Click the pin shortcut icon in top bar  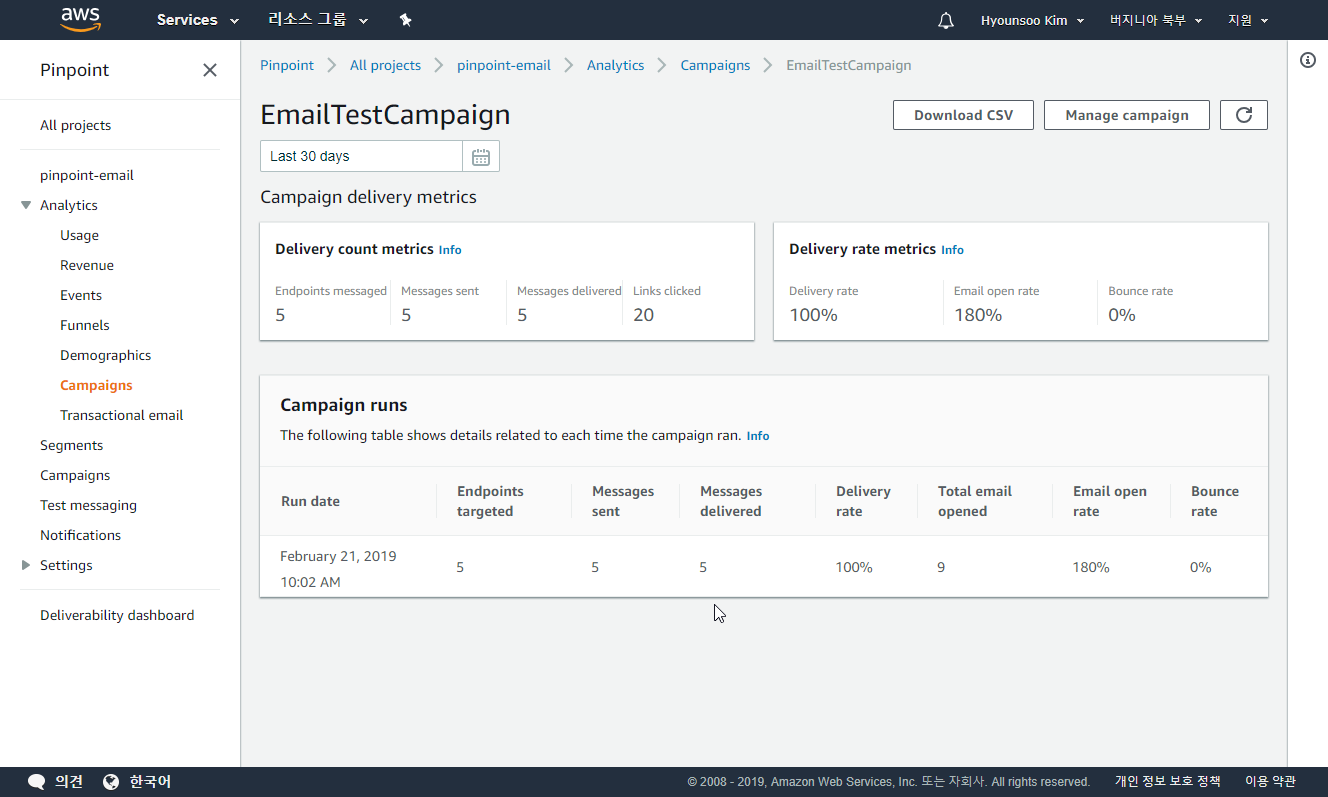(405, 20)
